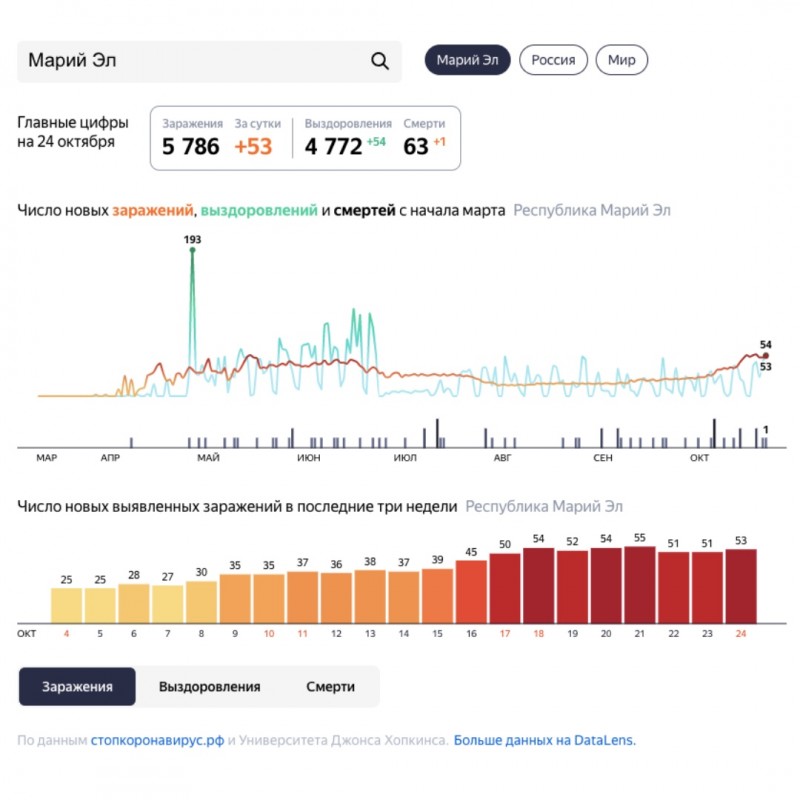Click the Выздоровления count 4 772

pos(333,147)
